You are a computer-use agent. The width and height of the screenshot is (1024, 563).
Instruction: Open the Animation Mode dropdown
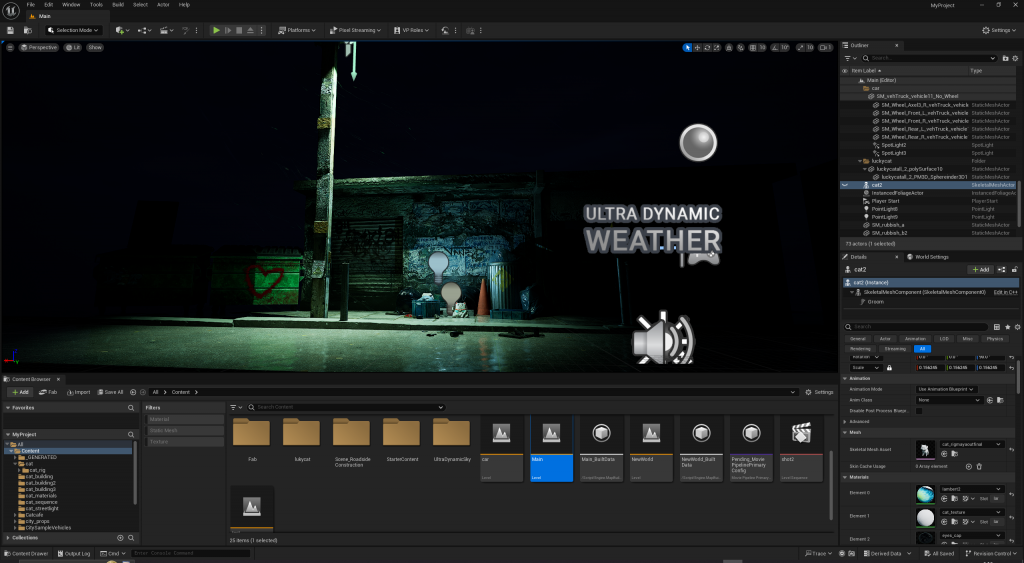tap(946, 389)
